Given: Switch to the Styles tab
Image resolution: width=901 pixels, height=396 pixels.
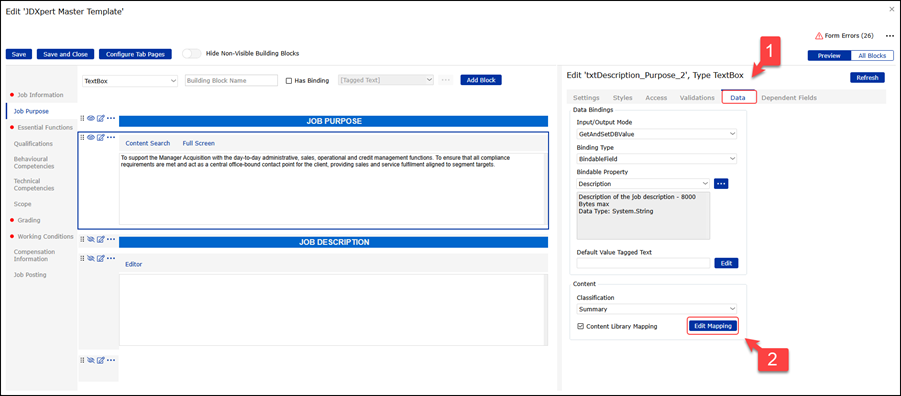Looking at the screenshot, I should click(622, 98).
